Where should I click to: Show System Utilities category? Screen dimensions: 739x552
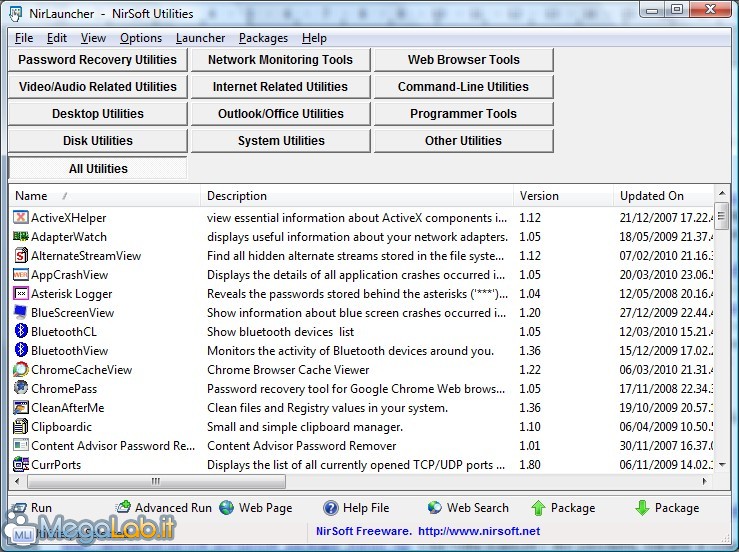pos(280,140)
